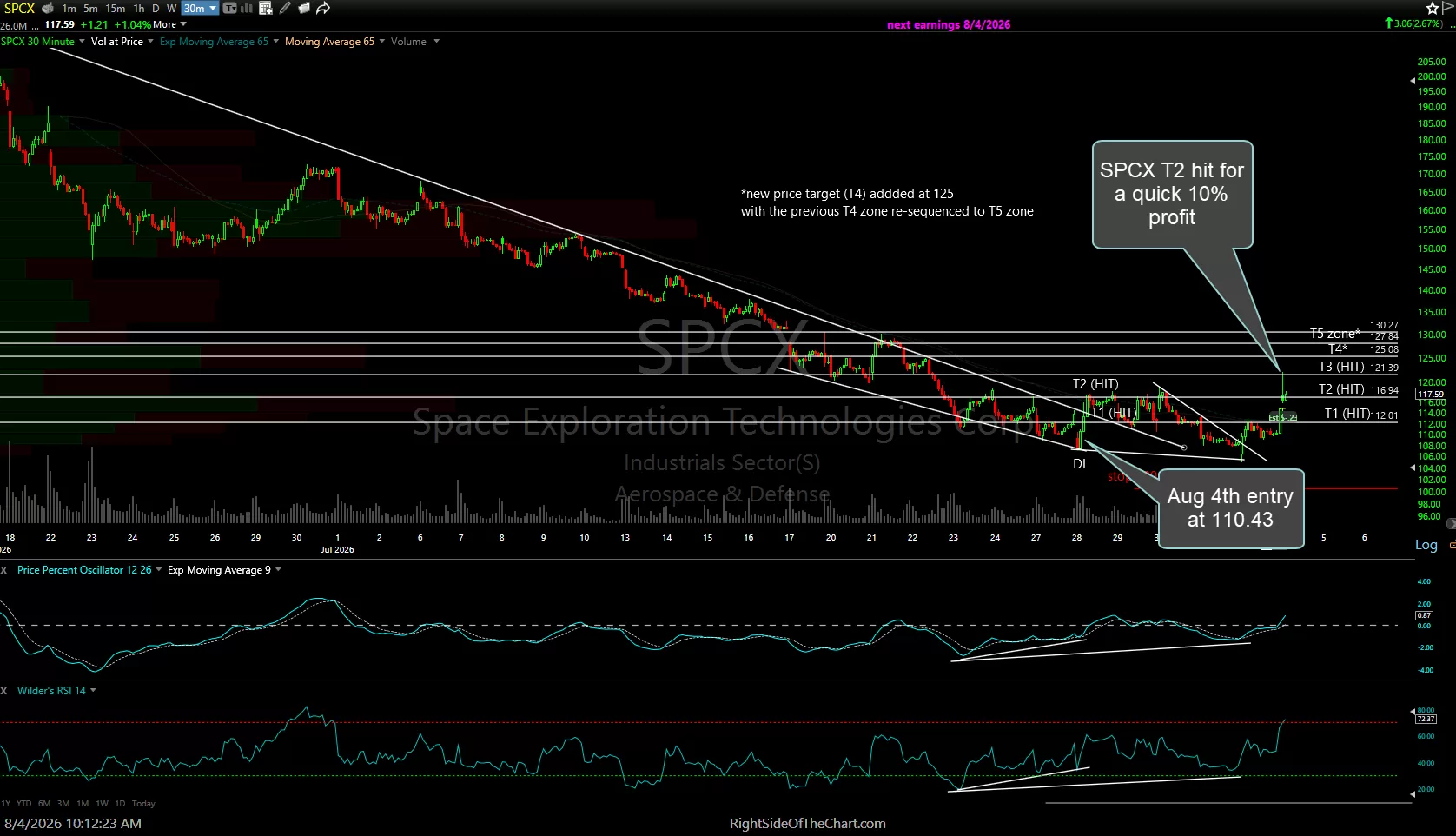Open Exp Moving Average 65 study menu
The image size is (1456, 836).
point(219,42)
